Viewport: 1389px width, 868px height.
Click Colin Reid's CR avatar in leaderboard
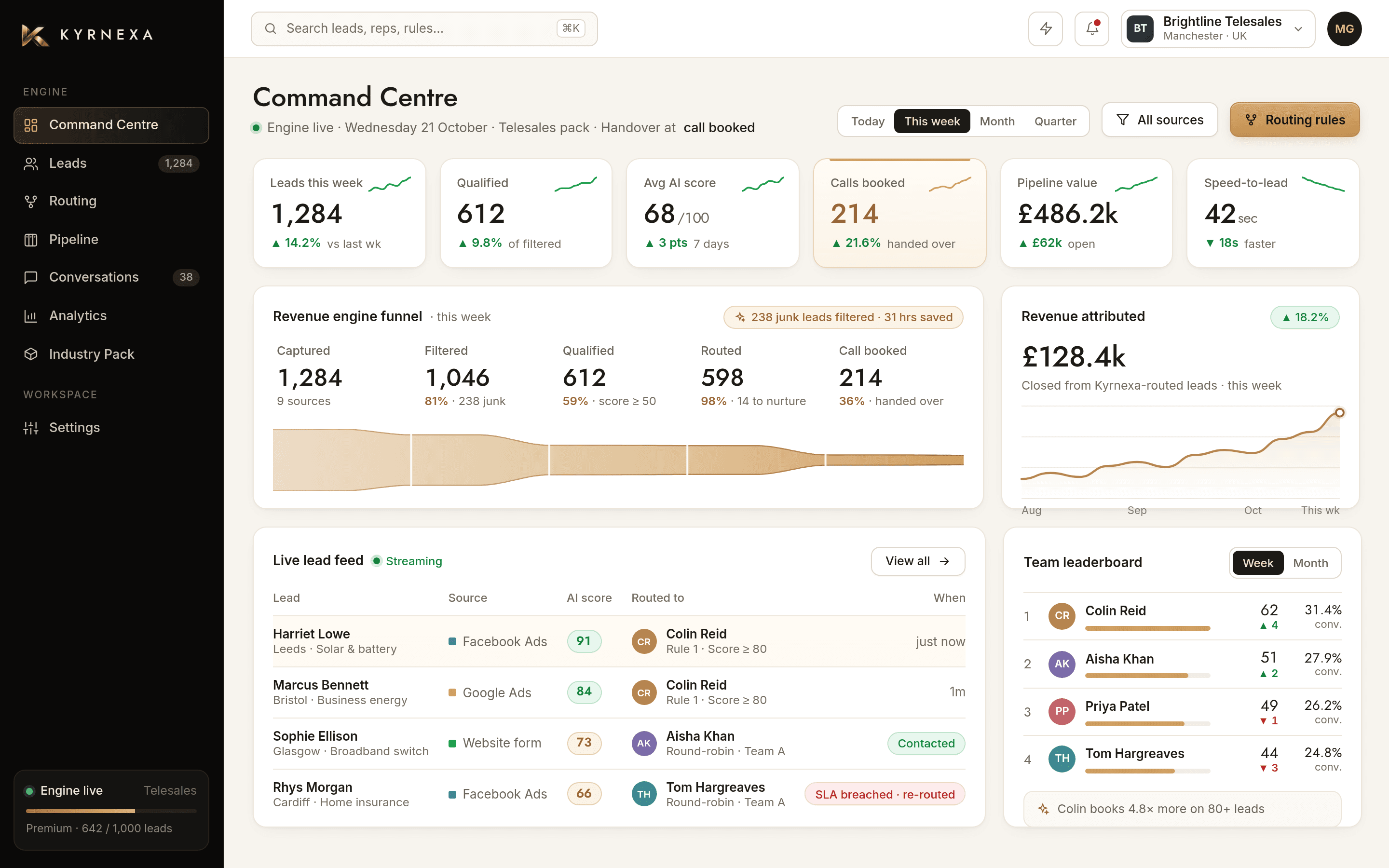pos(1062,616)
